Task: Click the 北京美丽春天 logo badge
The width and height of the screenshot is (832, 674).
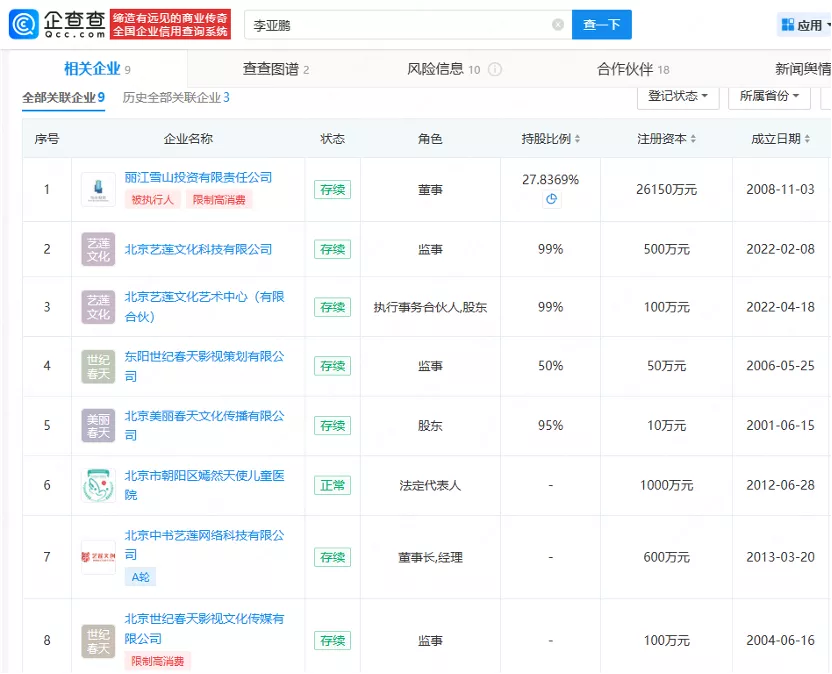Action: point(98,426)
